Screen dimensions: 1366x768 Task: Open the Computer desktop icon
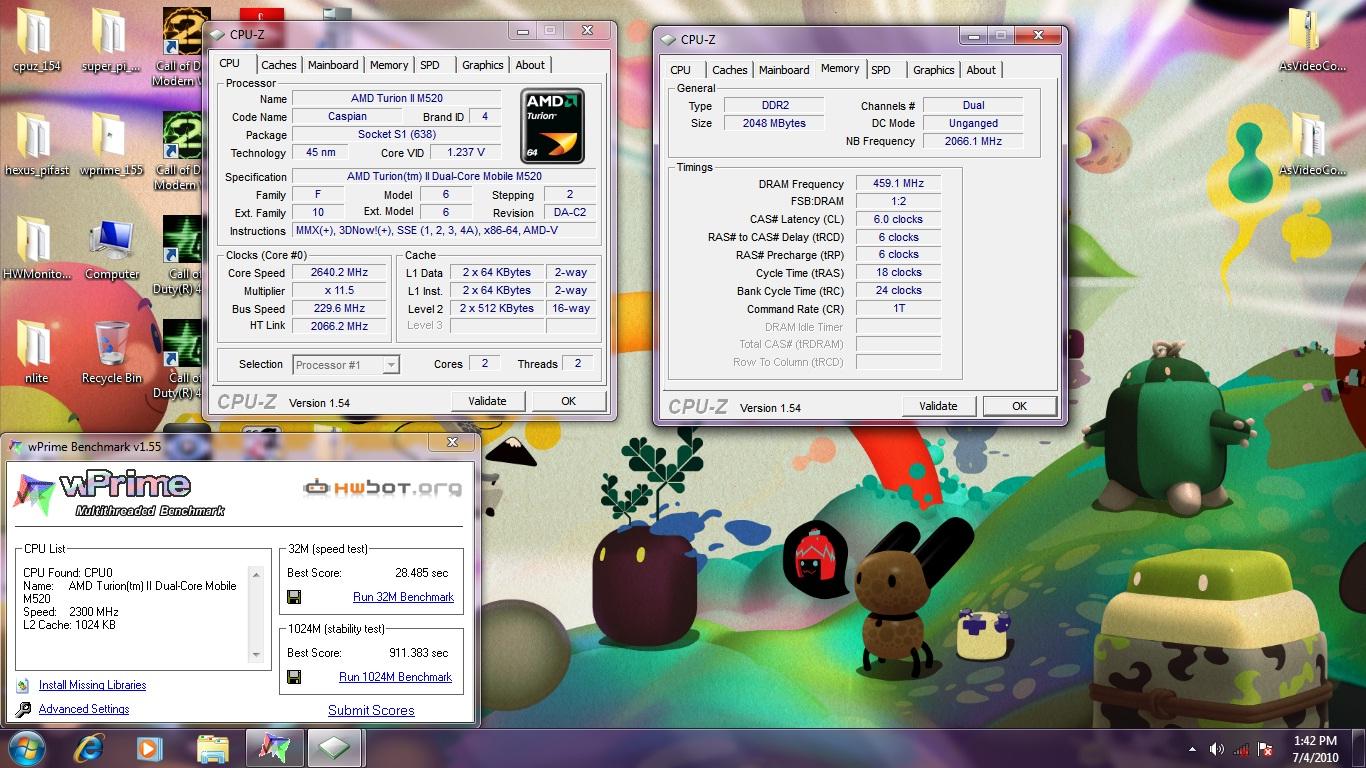(111, 249)
